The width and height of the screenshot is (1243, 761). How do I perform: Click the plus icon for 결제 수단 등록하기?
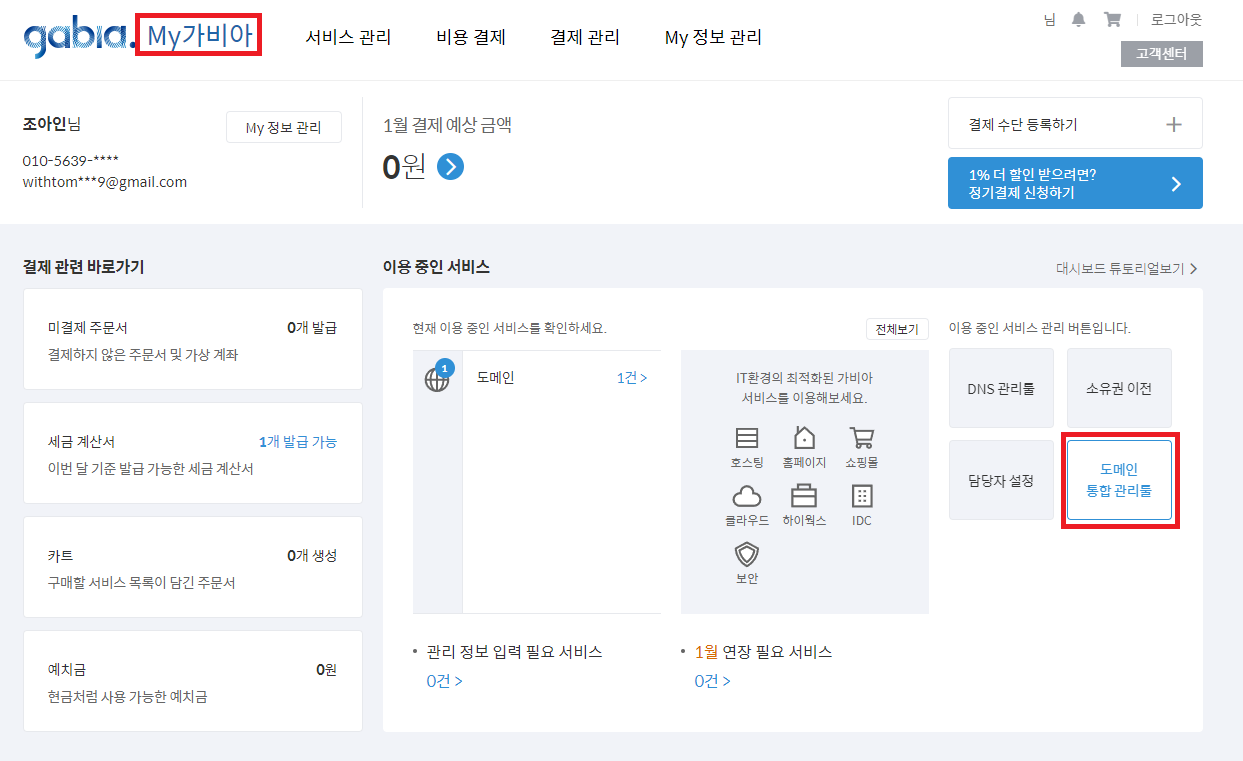1174,124
